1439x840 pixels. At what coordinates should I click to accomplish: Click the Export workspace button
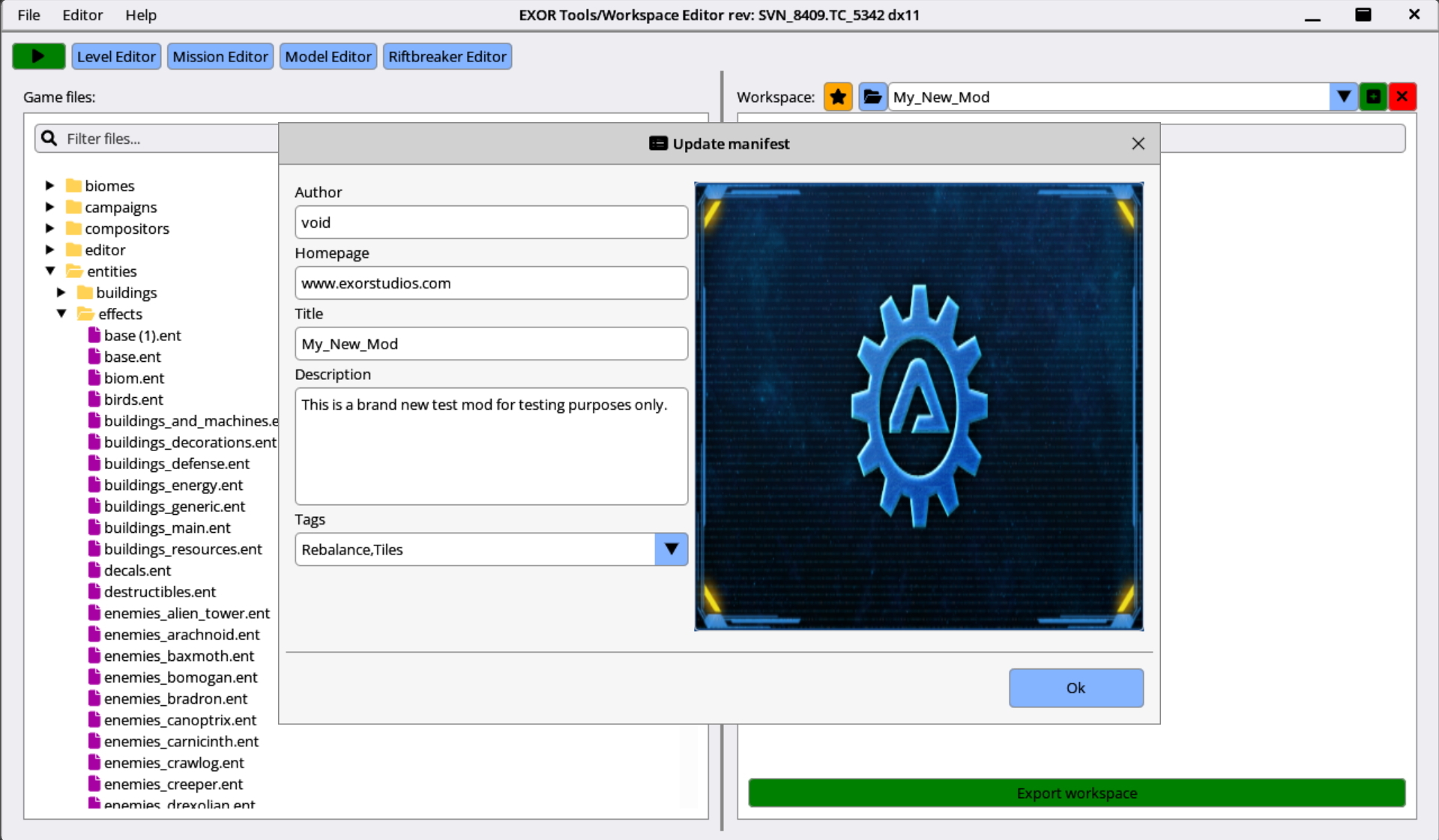click(1077, 793)
